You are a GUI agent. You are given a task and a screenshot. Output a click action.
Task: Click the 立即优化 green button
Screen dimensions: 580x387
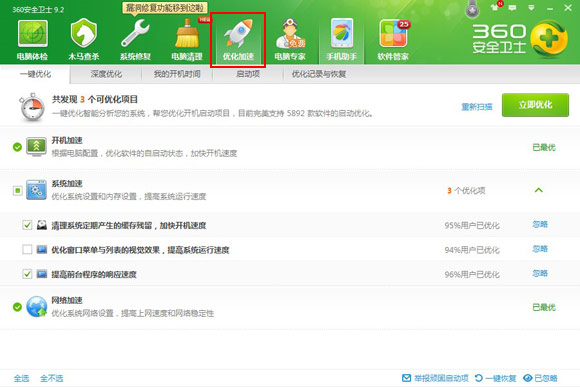[x=535, y=105]
